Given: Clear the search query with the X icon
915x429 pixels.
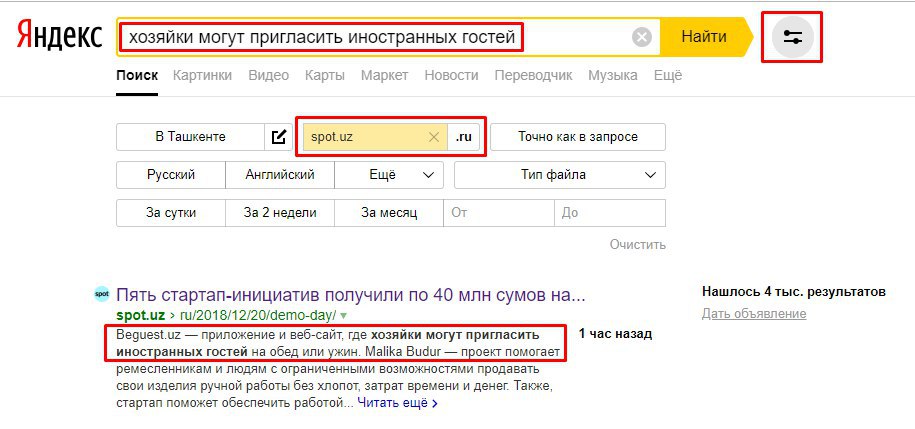Looking at the screenshot, I should pyautogui.click(x=641, y=38).
